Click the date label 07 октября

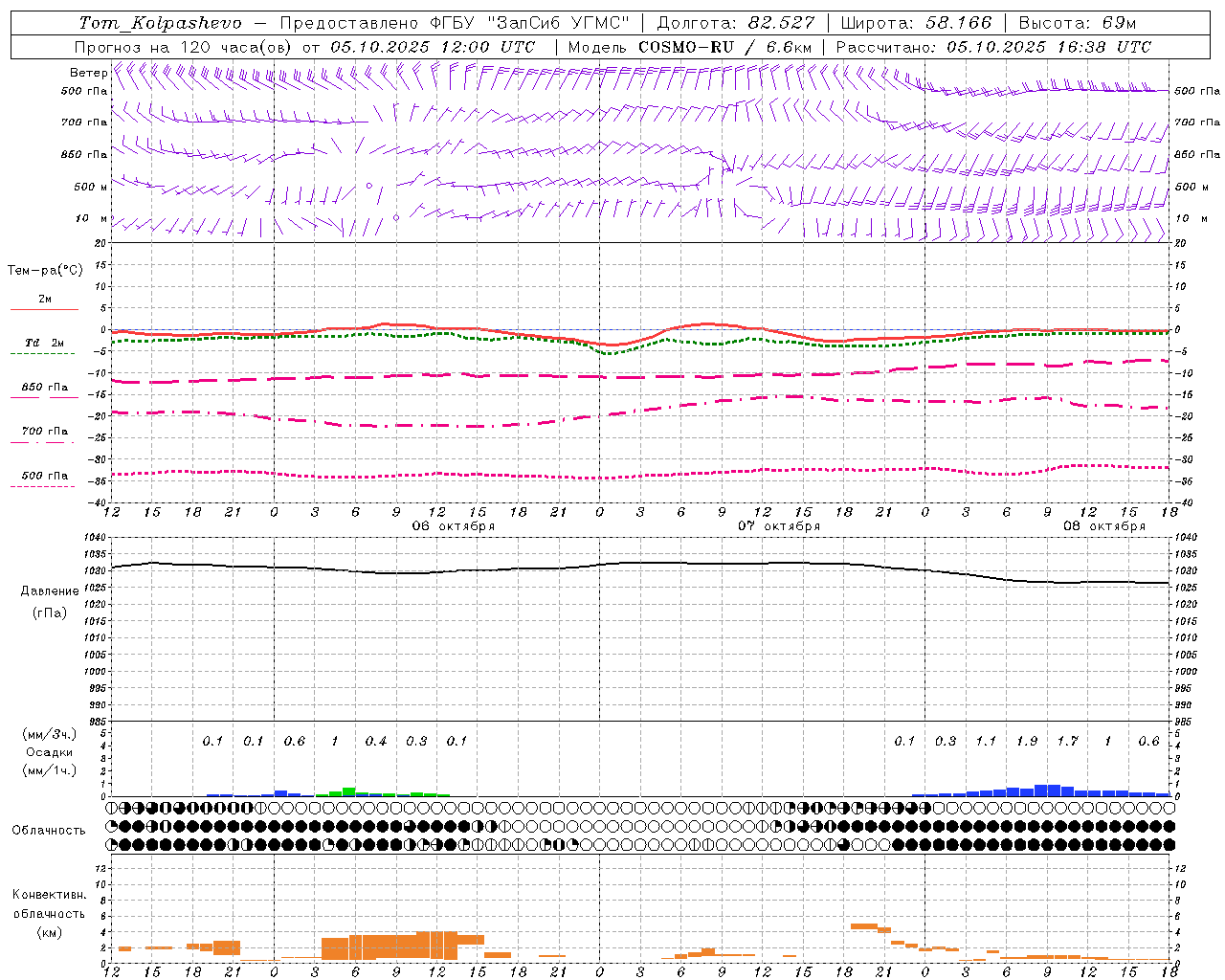click(779, 526)
